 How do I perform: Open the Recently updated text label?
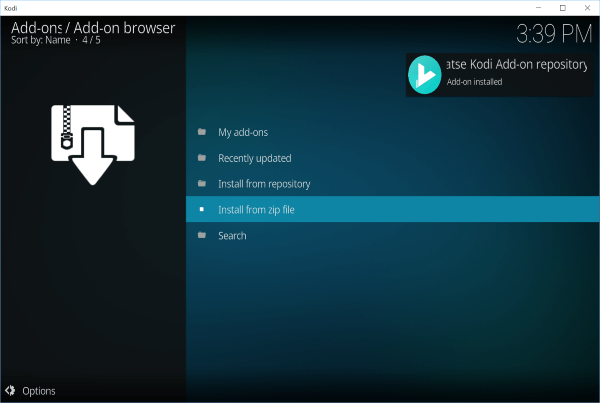255,158
